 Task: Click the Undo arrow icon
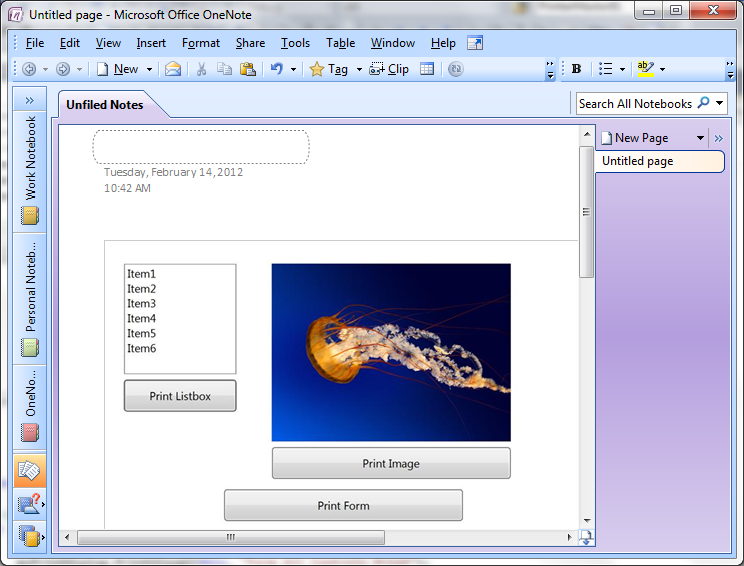[x=277, y=69]
